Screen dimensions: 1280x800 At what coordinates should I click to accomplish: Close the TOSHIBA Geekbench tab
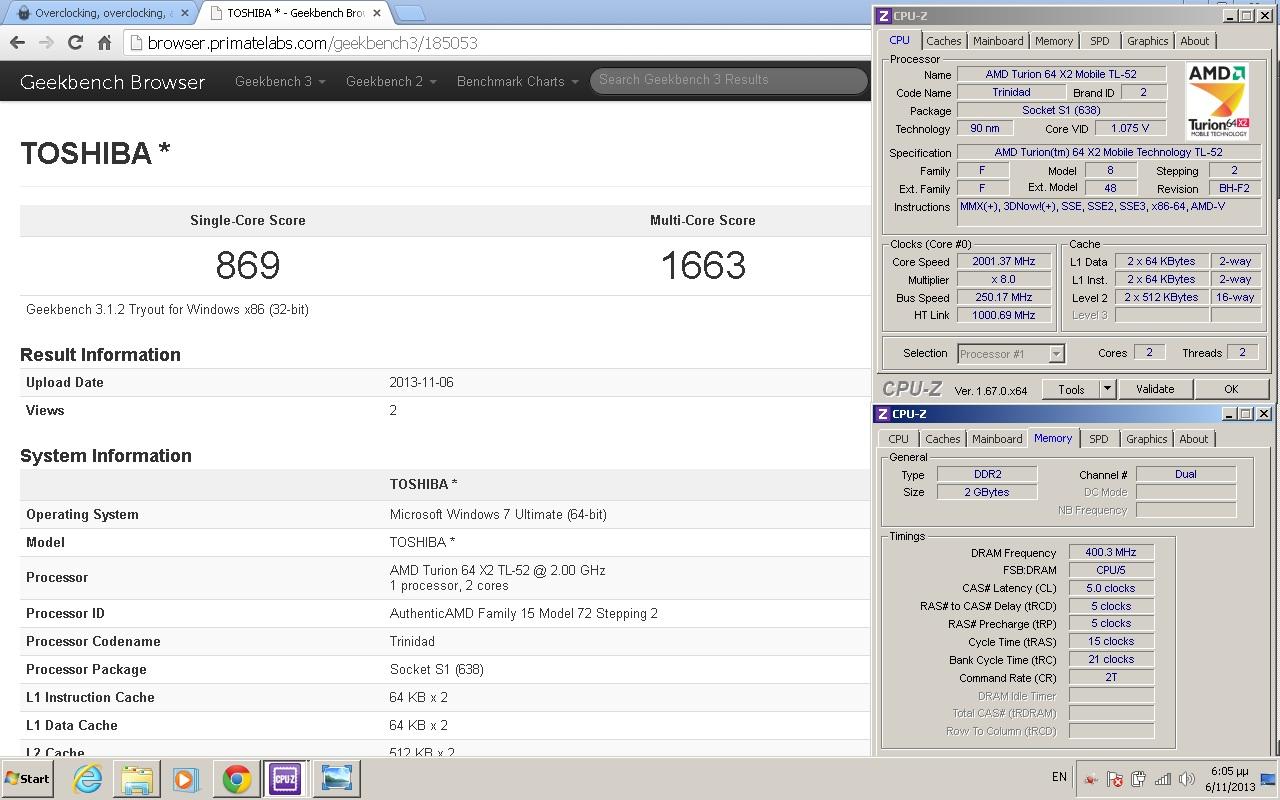click(x=378, y=13)
